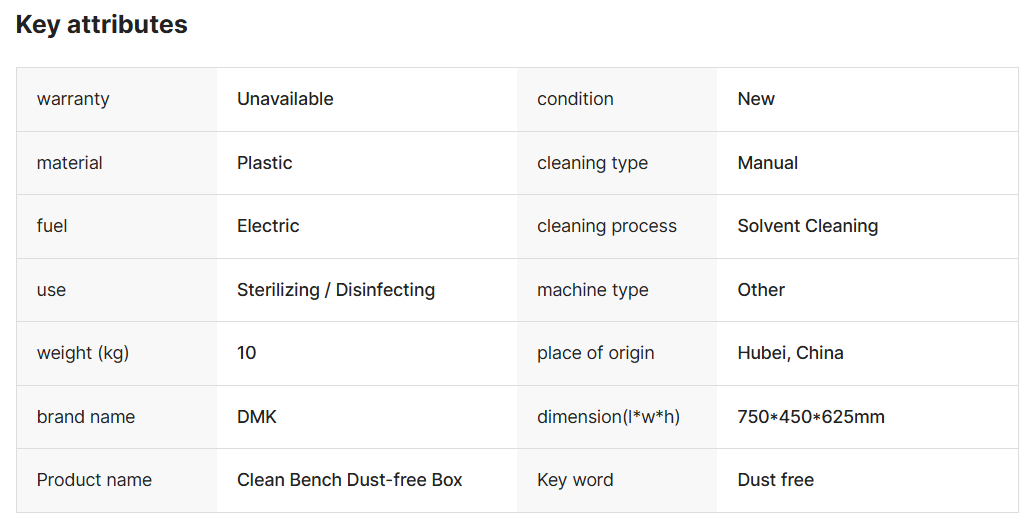Viewport: 1030px width, 530px height.
Task: Click the place of origin label
Action: 596,353
